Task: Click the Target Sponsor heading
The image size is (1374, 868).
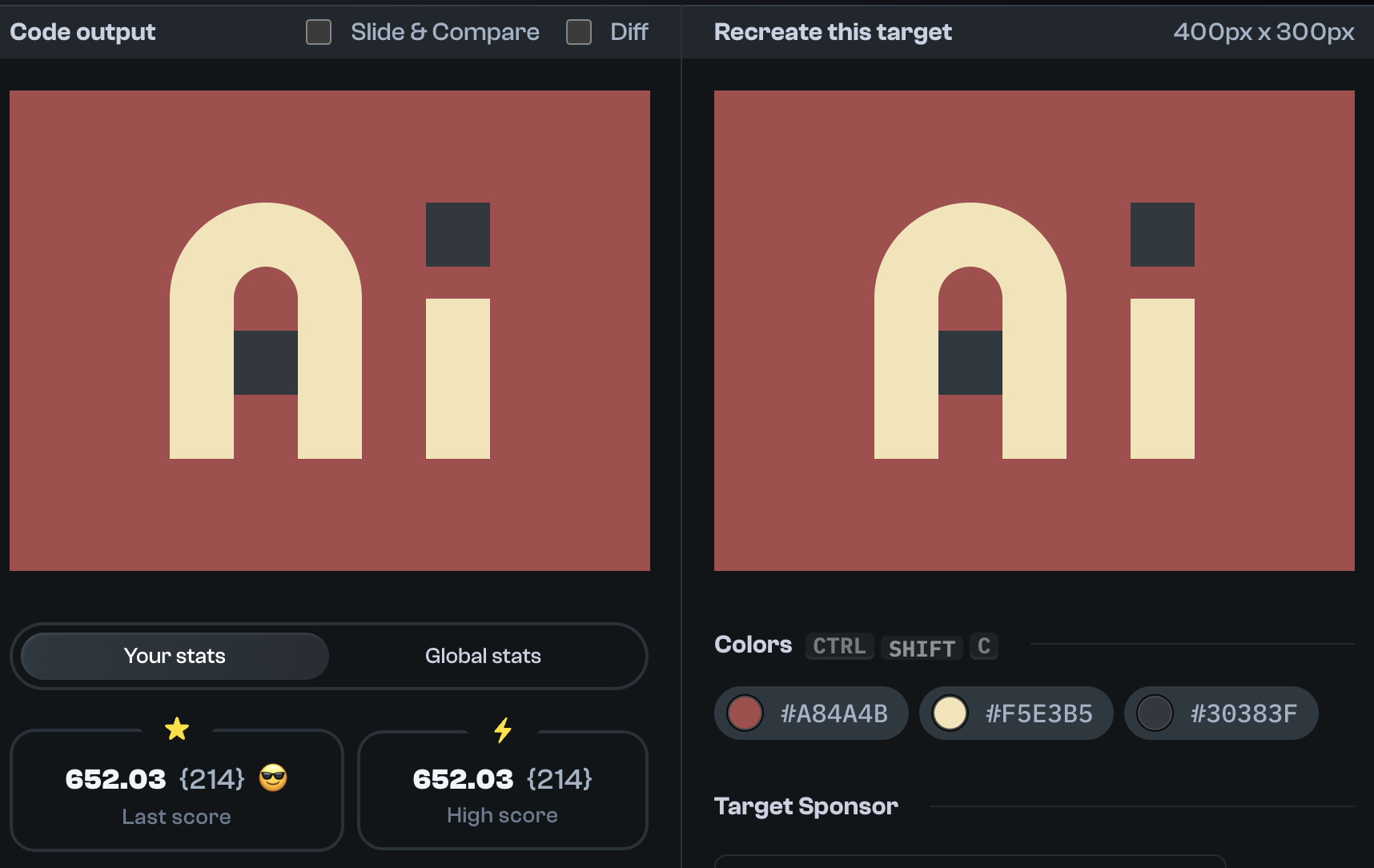Action: 806,806
